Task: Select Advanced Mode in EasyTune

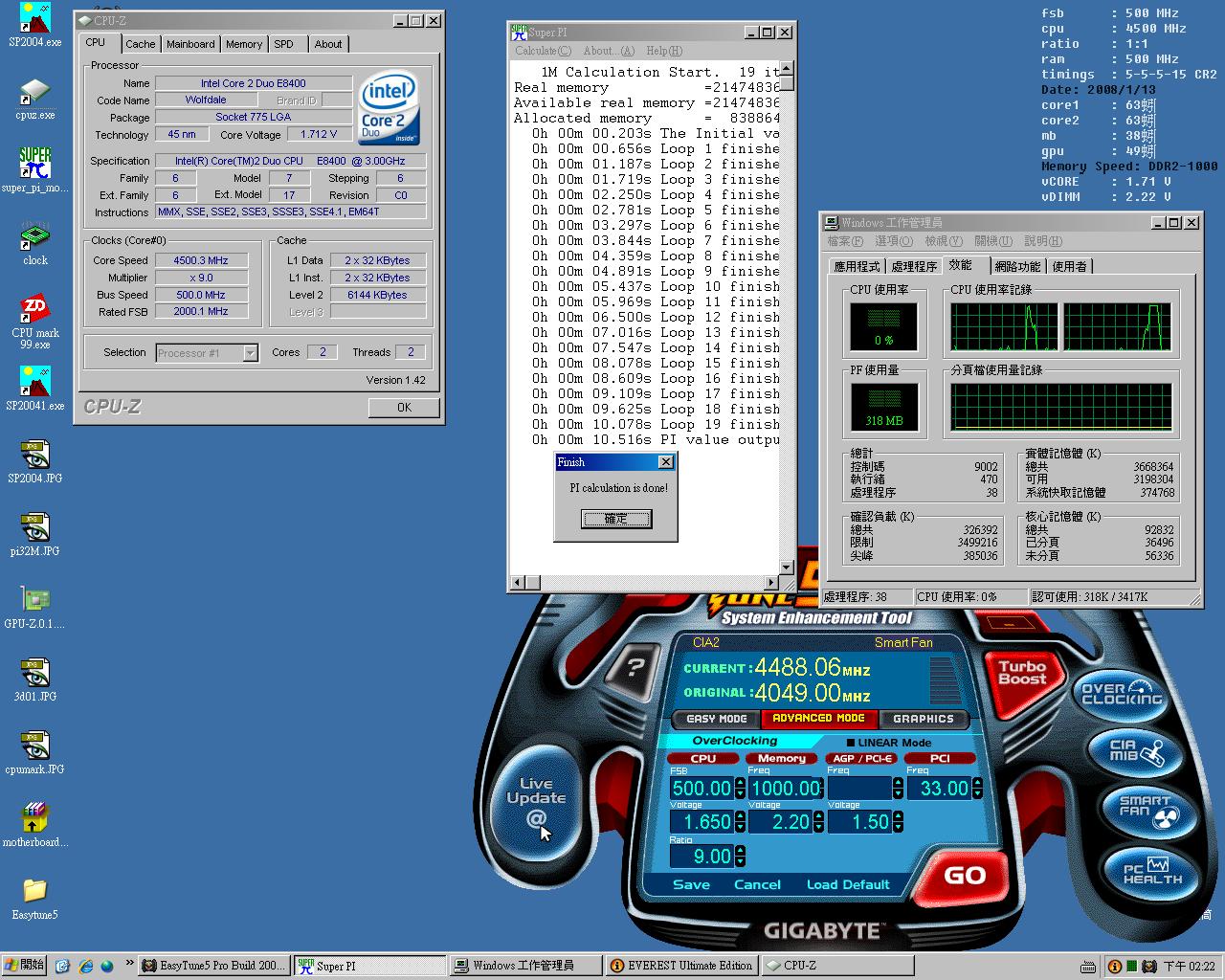Action: tap(818, 719)
